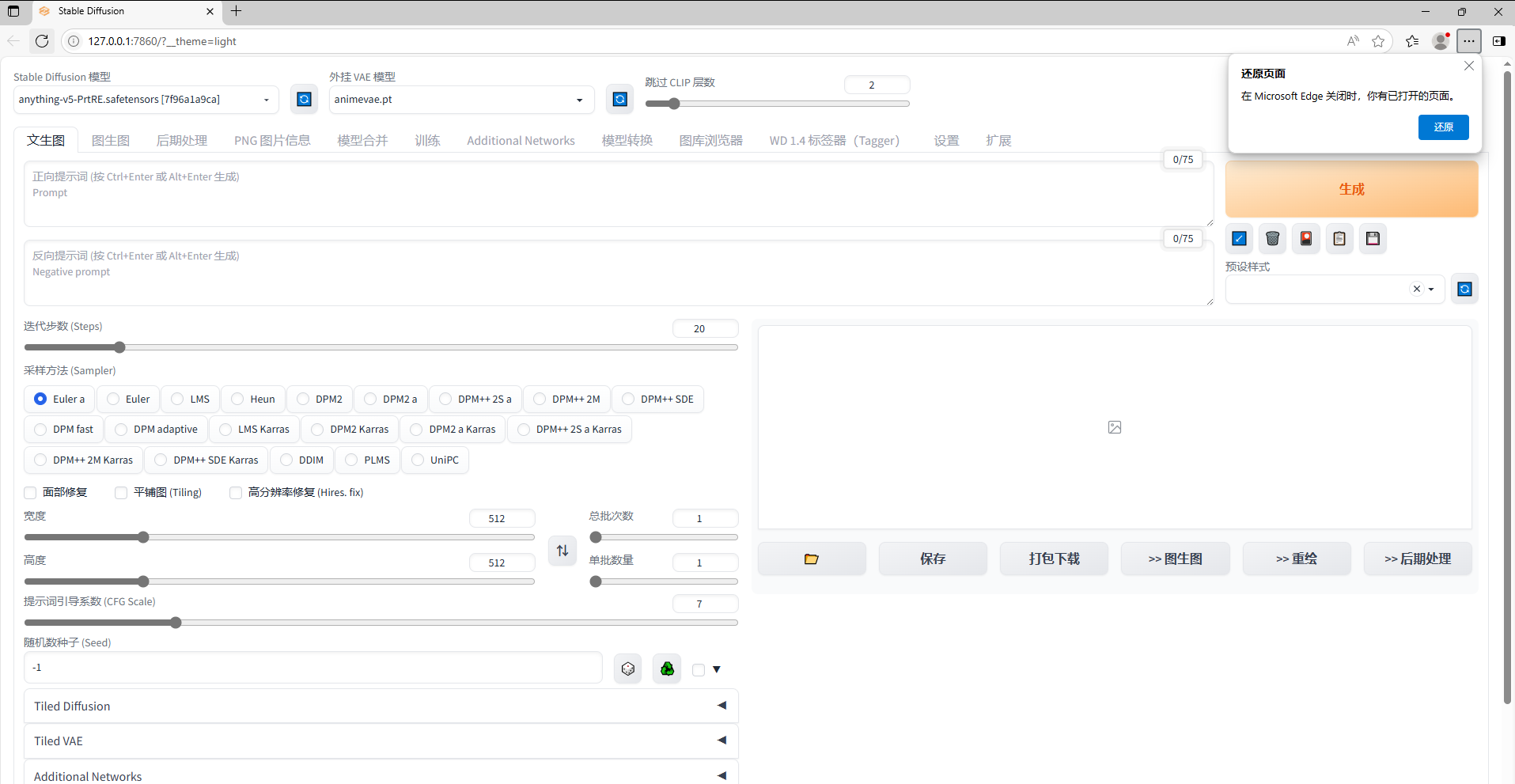This screenshot has height=784, width=1515.
Task: Select the DPM++ 2M Karras sampler
Action: coord(40,460)
